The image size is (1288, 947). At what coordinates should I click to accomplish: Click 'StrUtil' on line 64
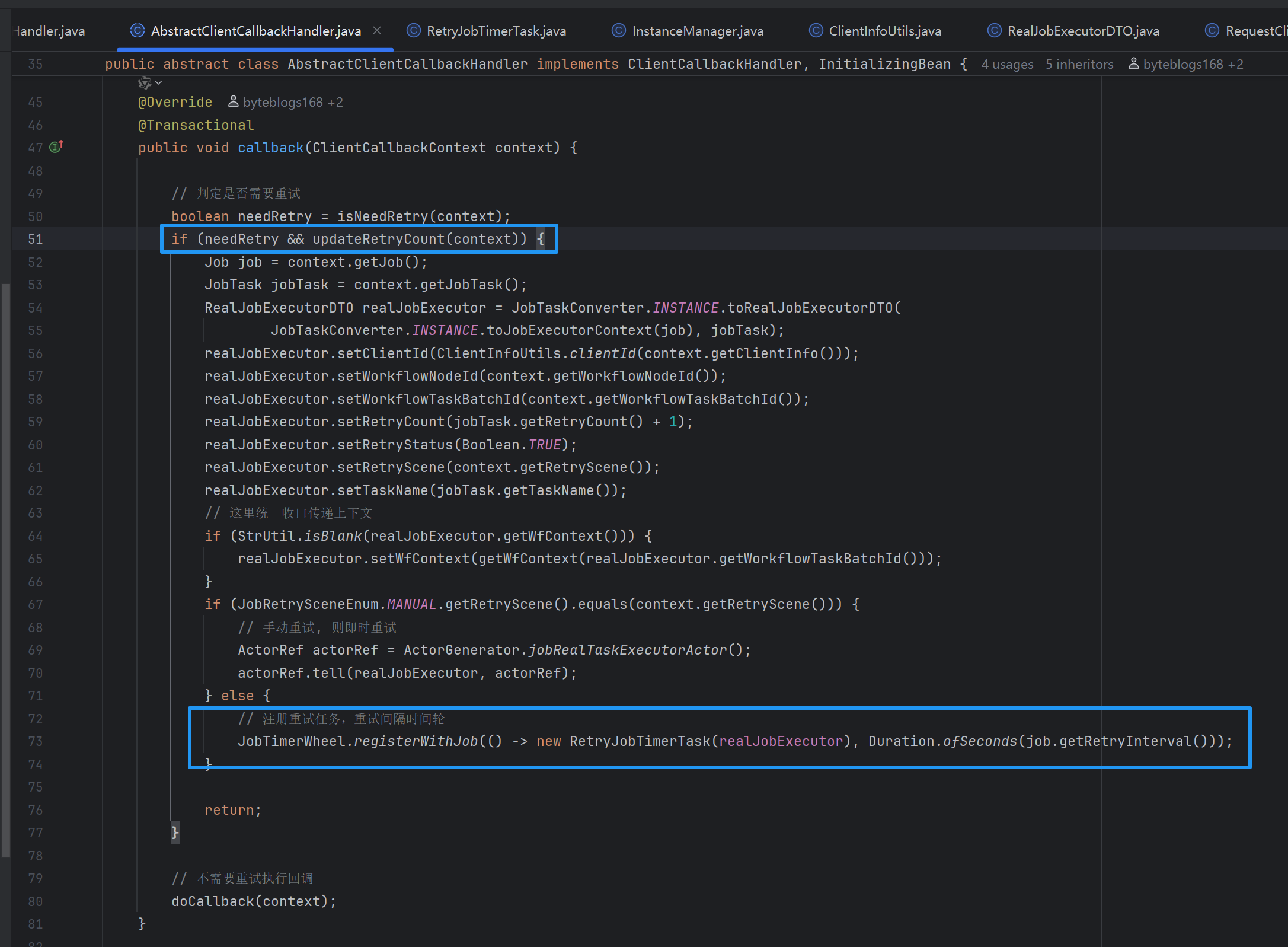[266, 536]
